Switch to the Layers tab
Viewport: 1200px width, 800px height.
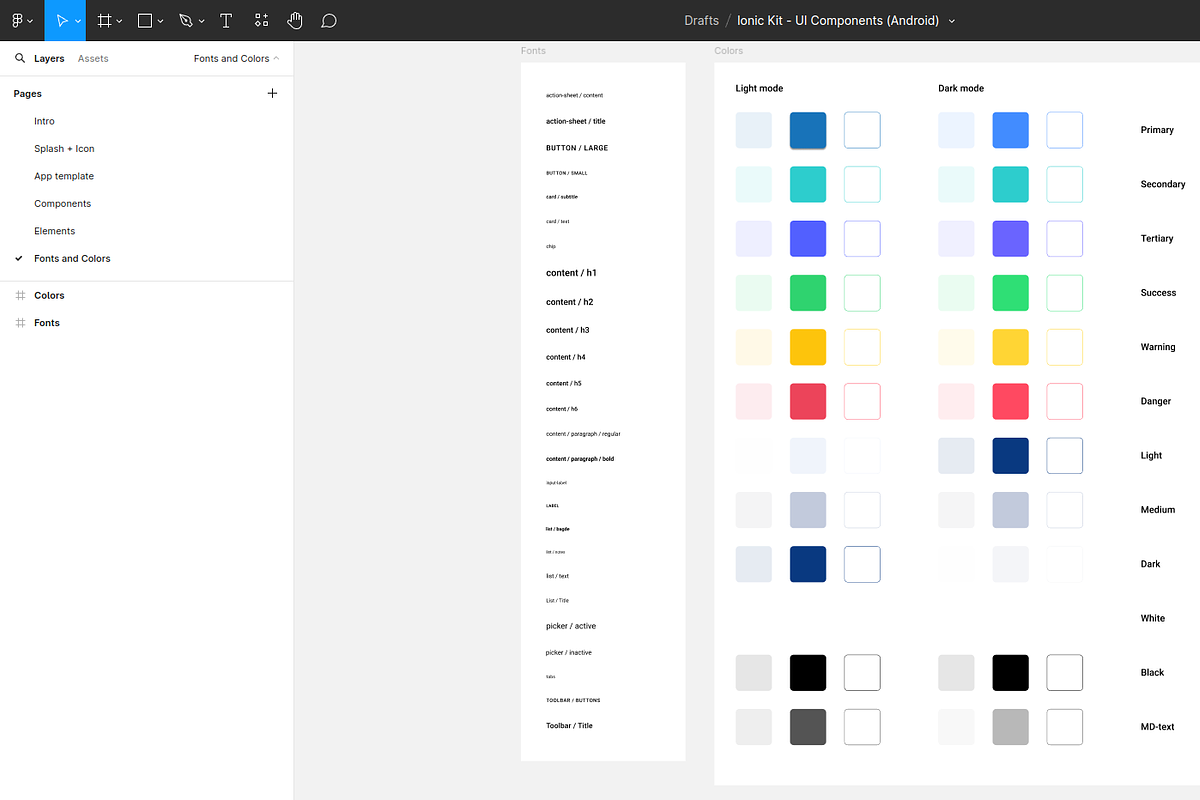pyautogui.click(x=49, y=58)
